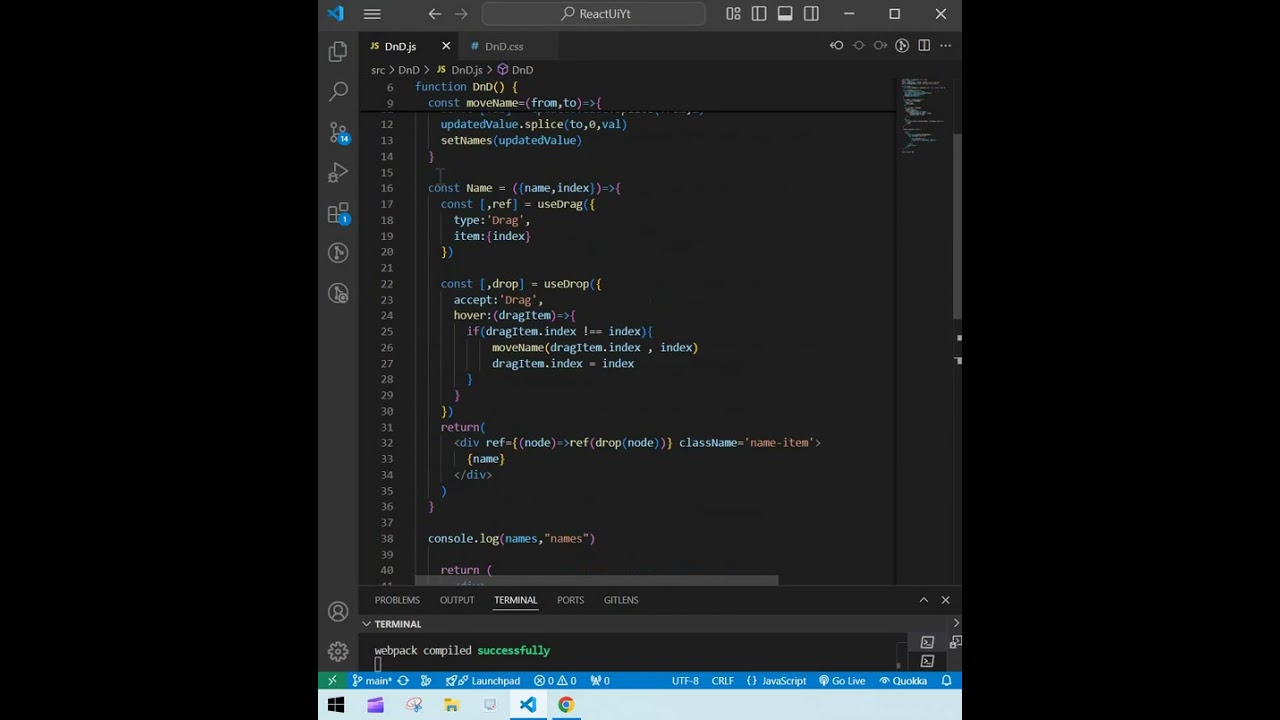Open next revision with GitLens arrow

click(x=880, y=46)
